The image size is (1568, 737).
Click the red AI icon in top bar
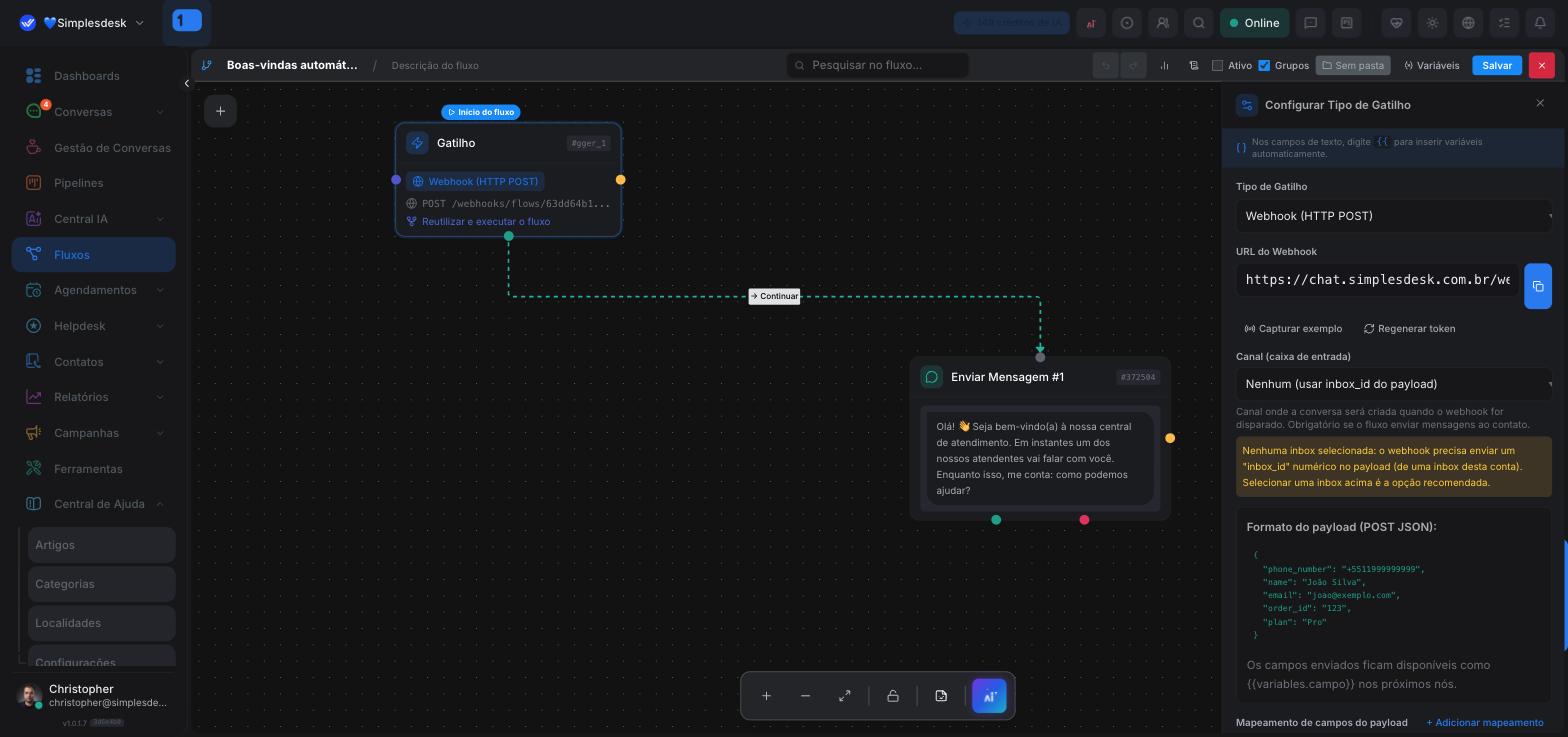coord(1091,23)
